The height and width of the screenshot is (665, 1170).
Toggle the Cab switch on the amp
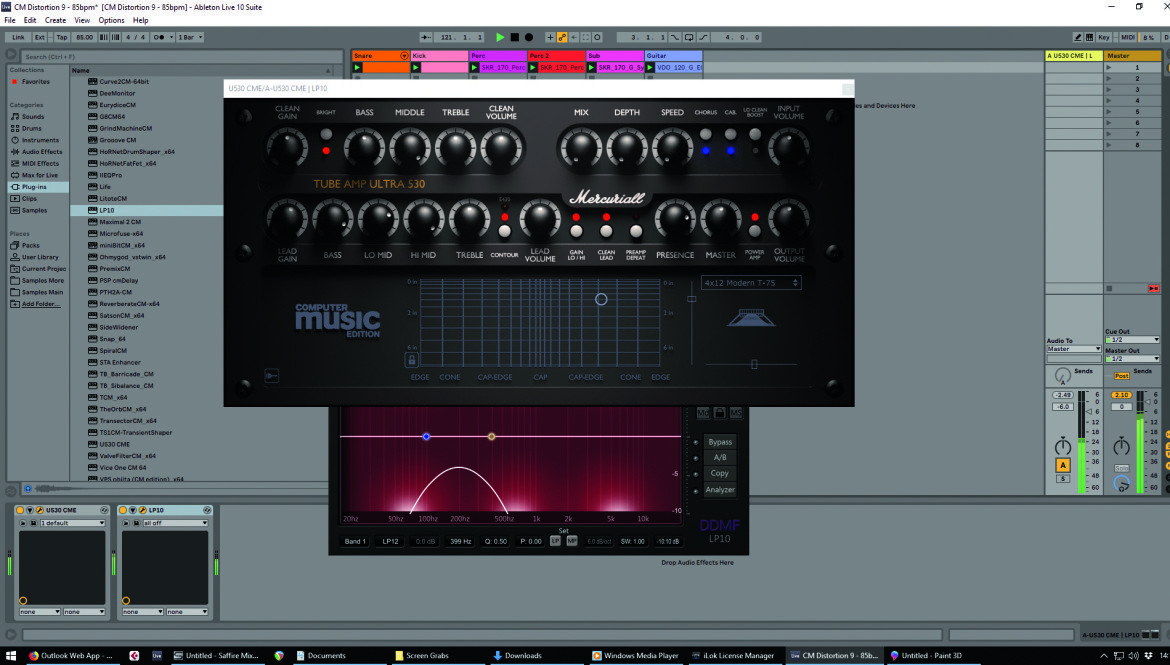[x=731, y=134]
